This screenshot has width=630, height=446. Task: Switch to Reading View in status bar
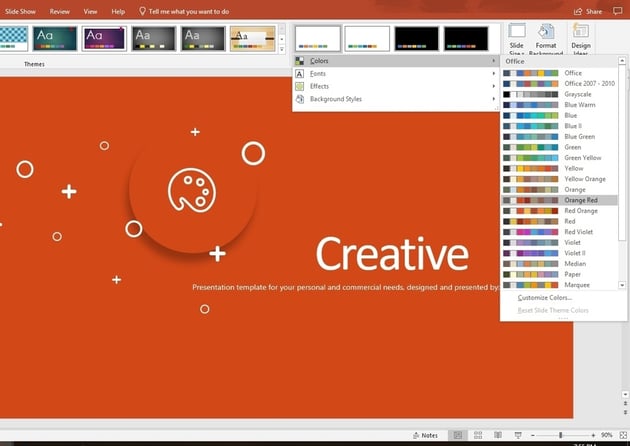click(495, 435)
